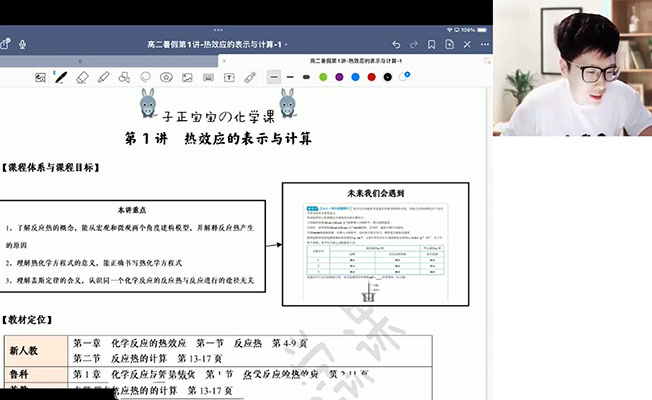The height and width of the screenshot is (400, 652).
Task: Tap the 【教材定位】 section heading
Action: tap(27, 320)
